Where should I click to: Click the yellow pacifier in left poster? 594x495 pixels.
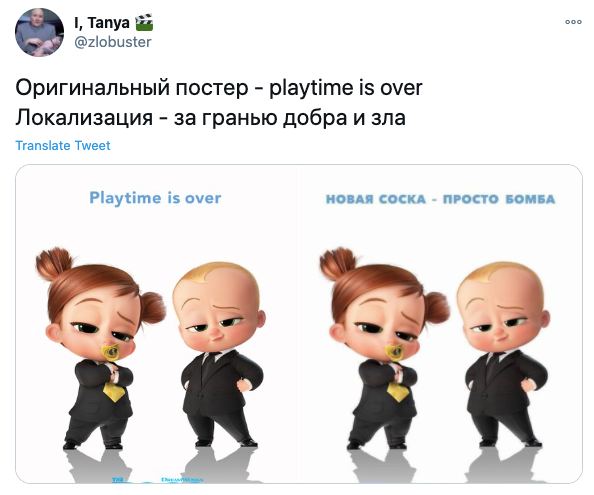[111, 353]
